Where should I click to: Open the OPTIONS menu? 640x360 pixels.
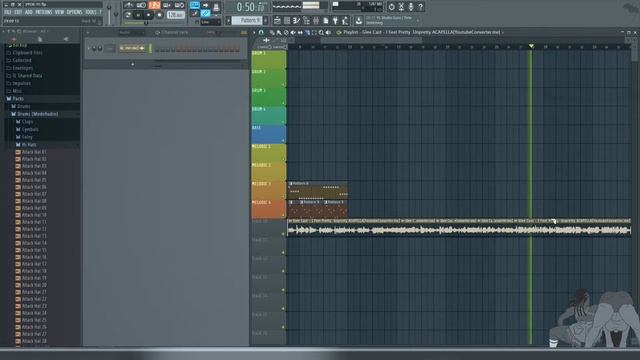click(75, 12)
